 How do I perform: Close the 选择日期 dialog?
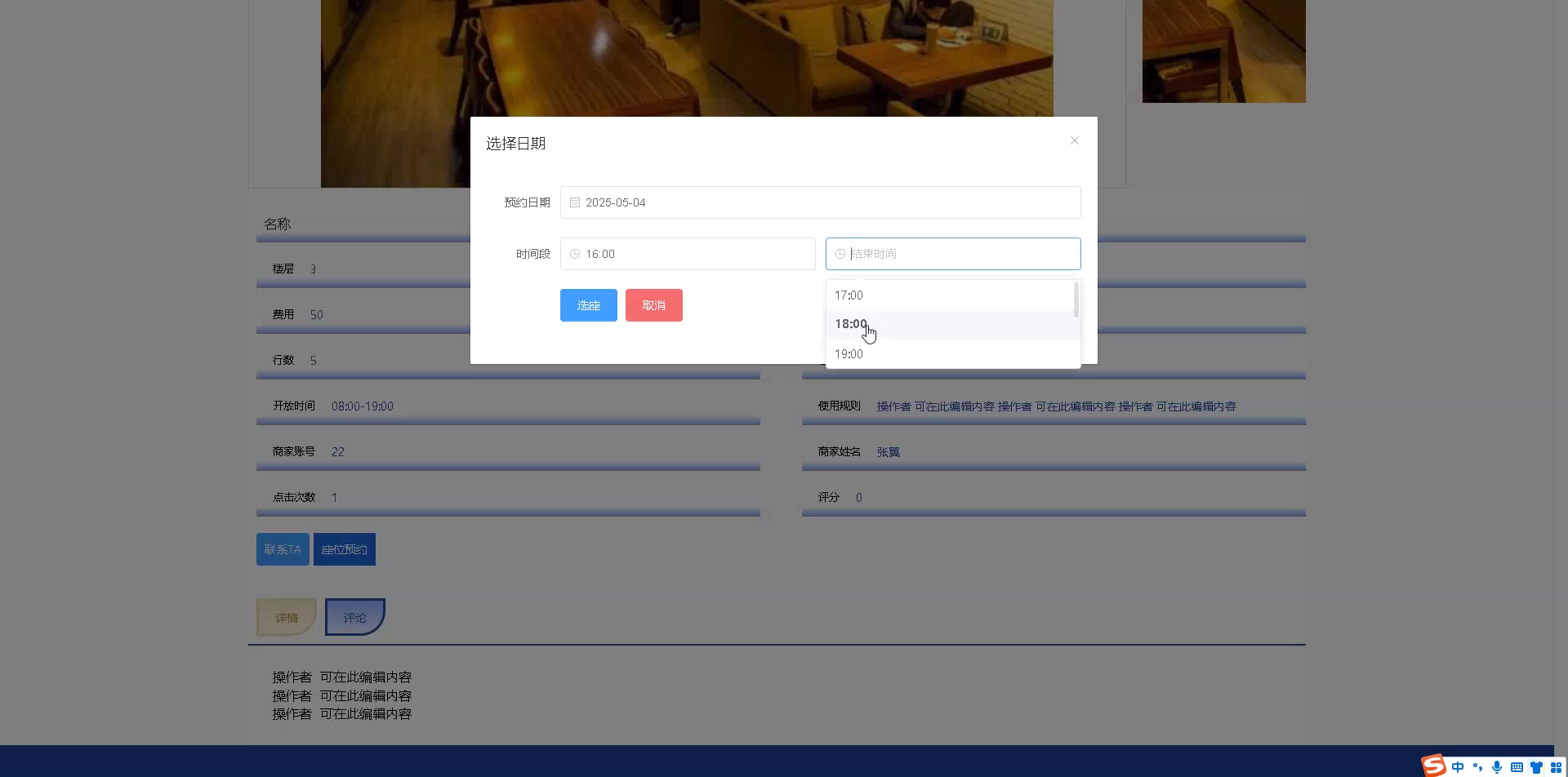point(1075,140)
